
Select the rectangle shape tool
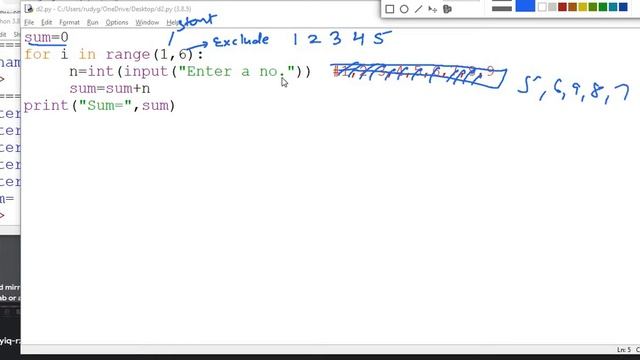(389, 9)
